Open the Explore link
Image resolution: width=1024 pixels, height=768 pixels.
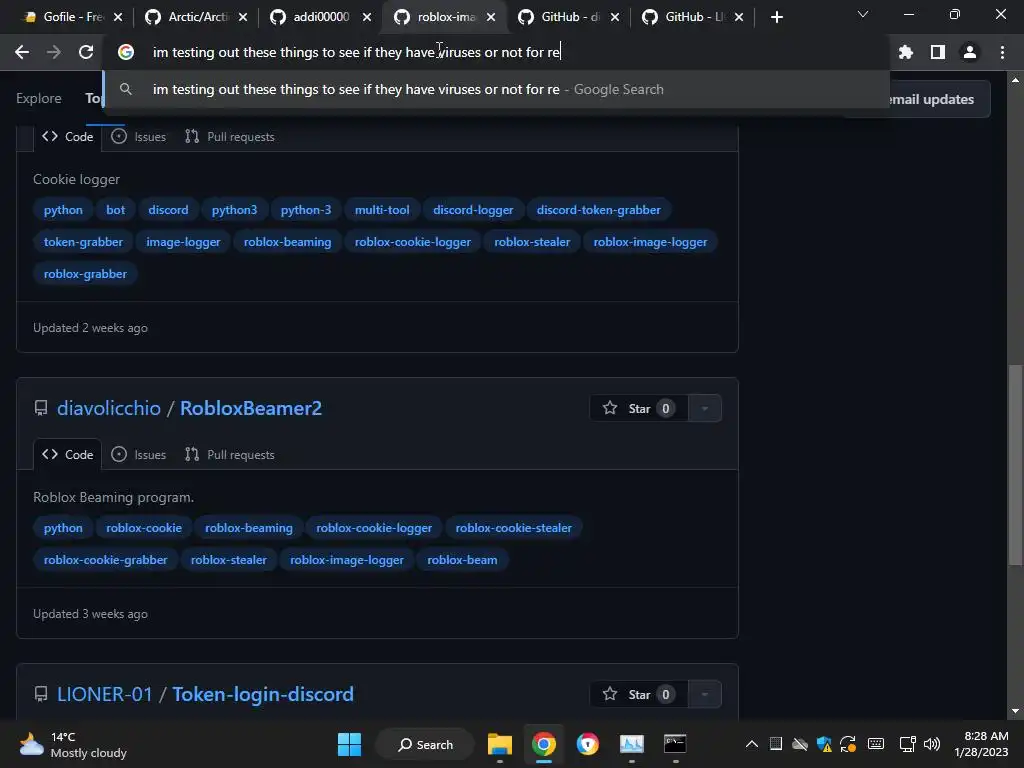point(39,99)
